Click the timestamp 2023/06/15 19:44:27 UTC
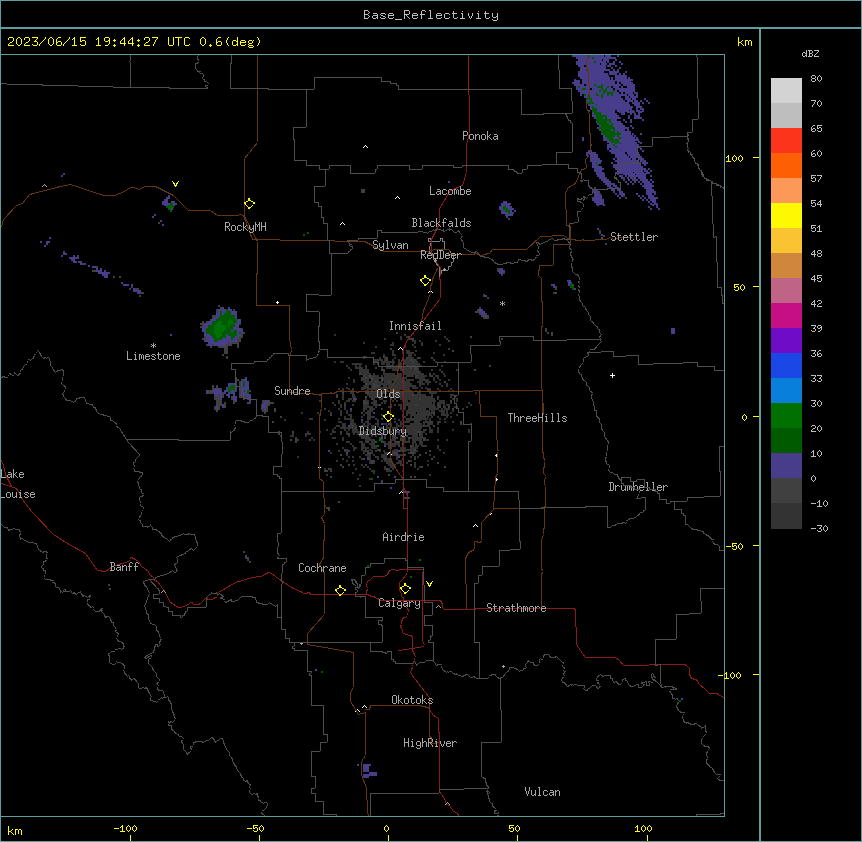The height and width of the screenshot is (842, 862). click(x=98, y=42)
